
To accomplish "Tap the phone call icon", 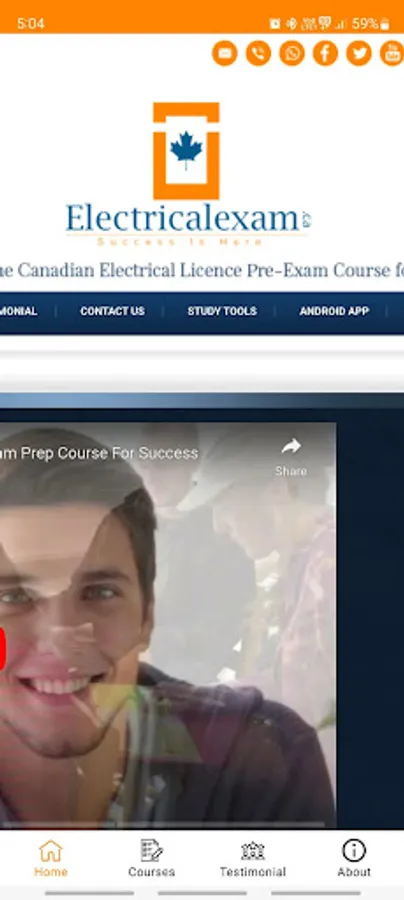I will point(258,53).
